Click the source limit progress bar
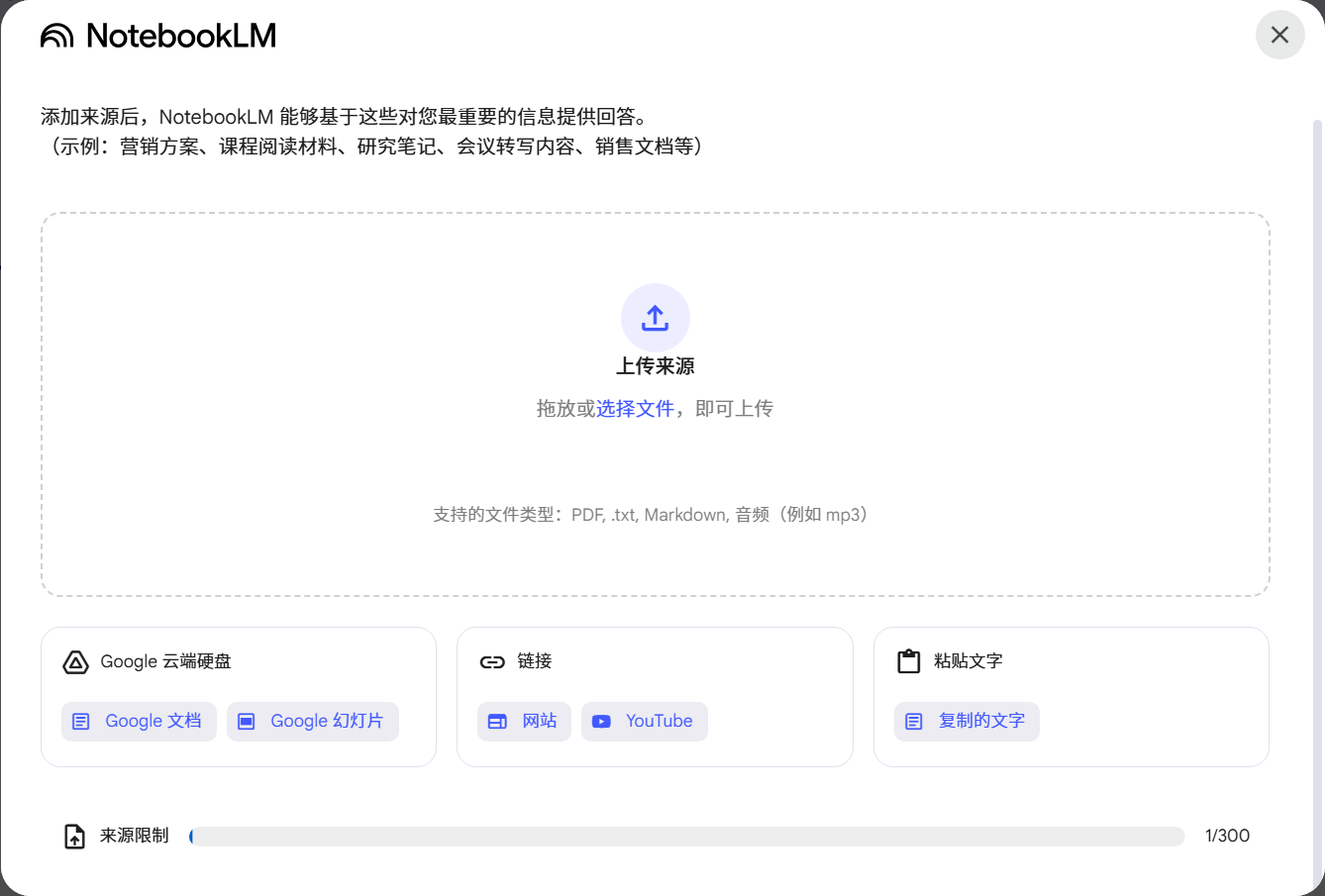Viewport: 1325px width, 896px height. [x=687, y=837]
